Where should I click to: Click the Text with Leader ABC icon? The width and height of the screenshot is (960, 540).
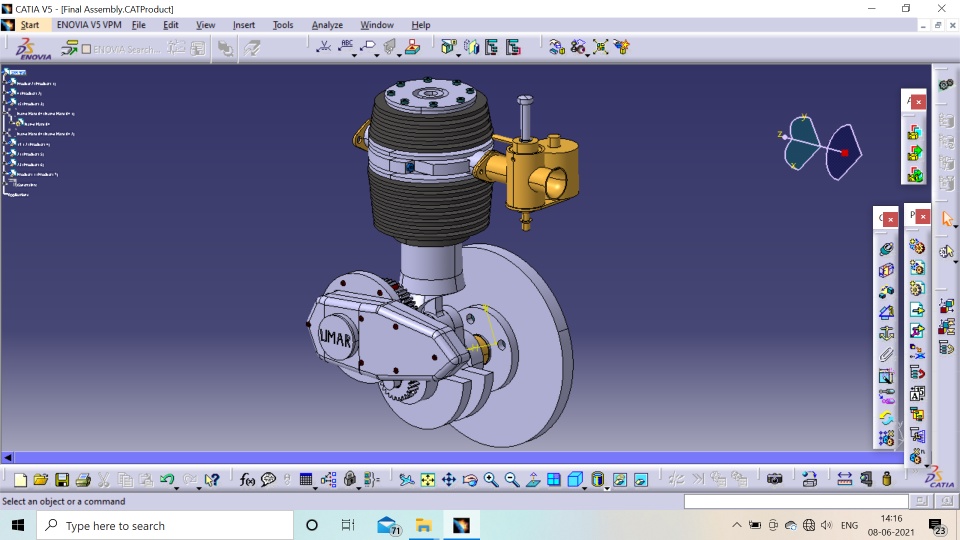(347, 46)
